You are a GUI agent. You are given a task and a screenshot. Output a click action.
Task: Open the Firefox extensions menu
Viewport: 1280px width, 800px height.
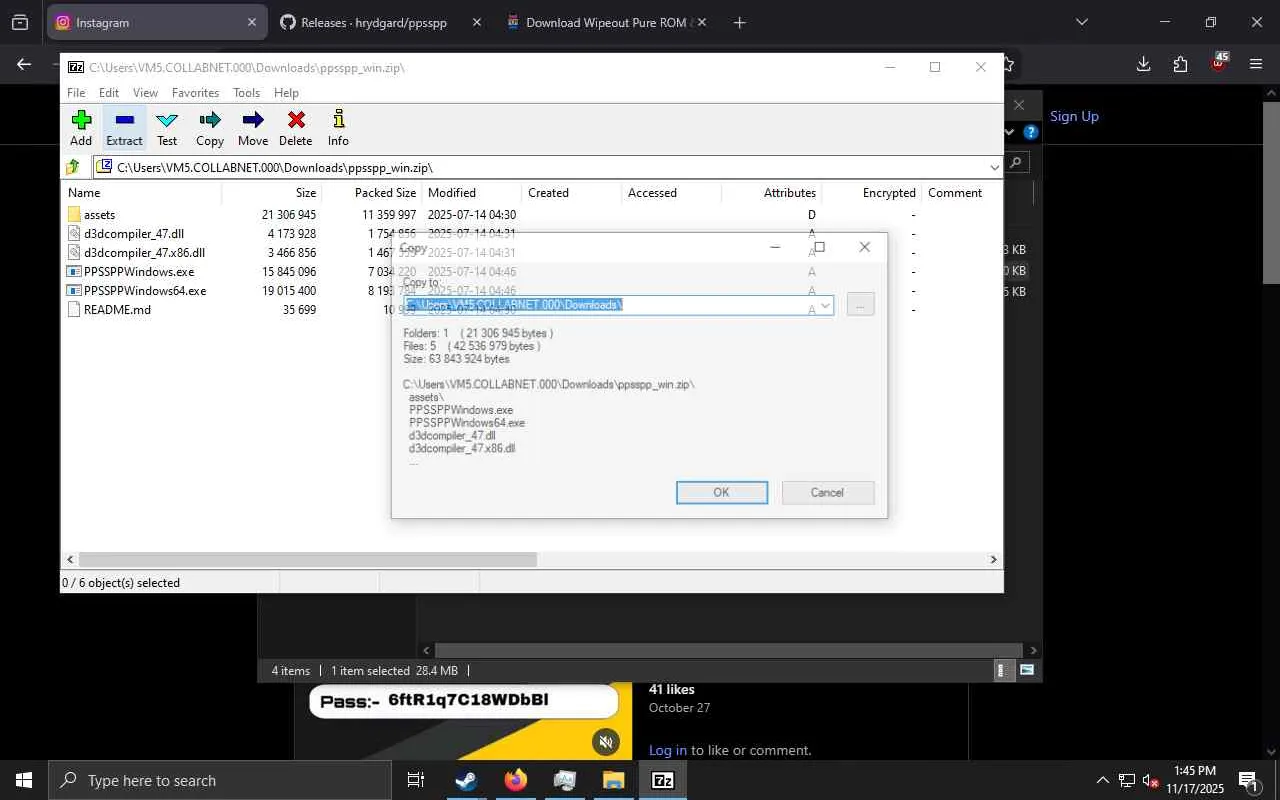coord(1181,64)
